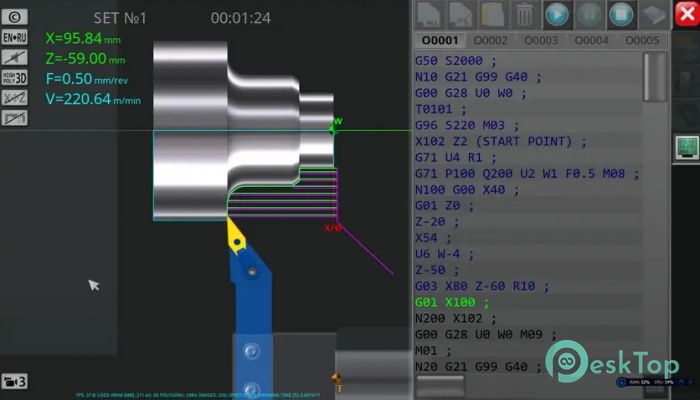Select line "G00 G28 U0 W0 M09 ;"
The image size is (700, 400).
[x=486, y=334]
